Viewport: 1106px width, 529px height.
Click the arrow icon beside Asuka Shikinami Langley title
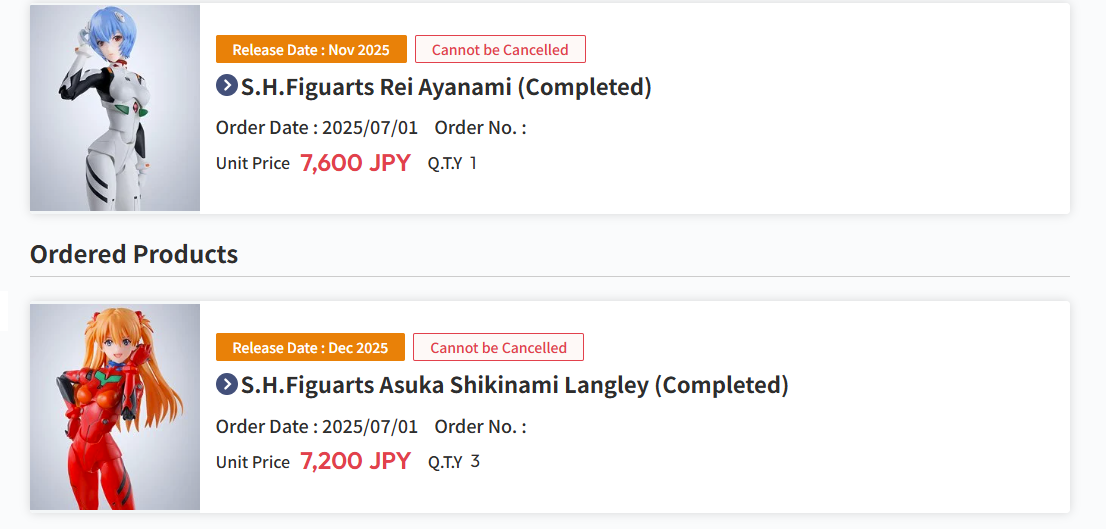coord(226,384)
